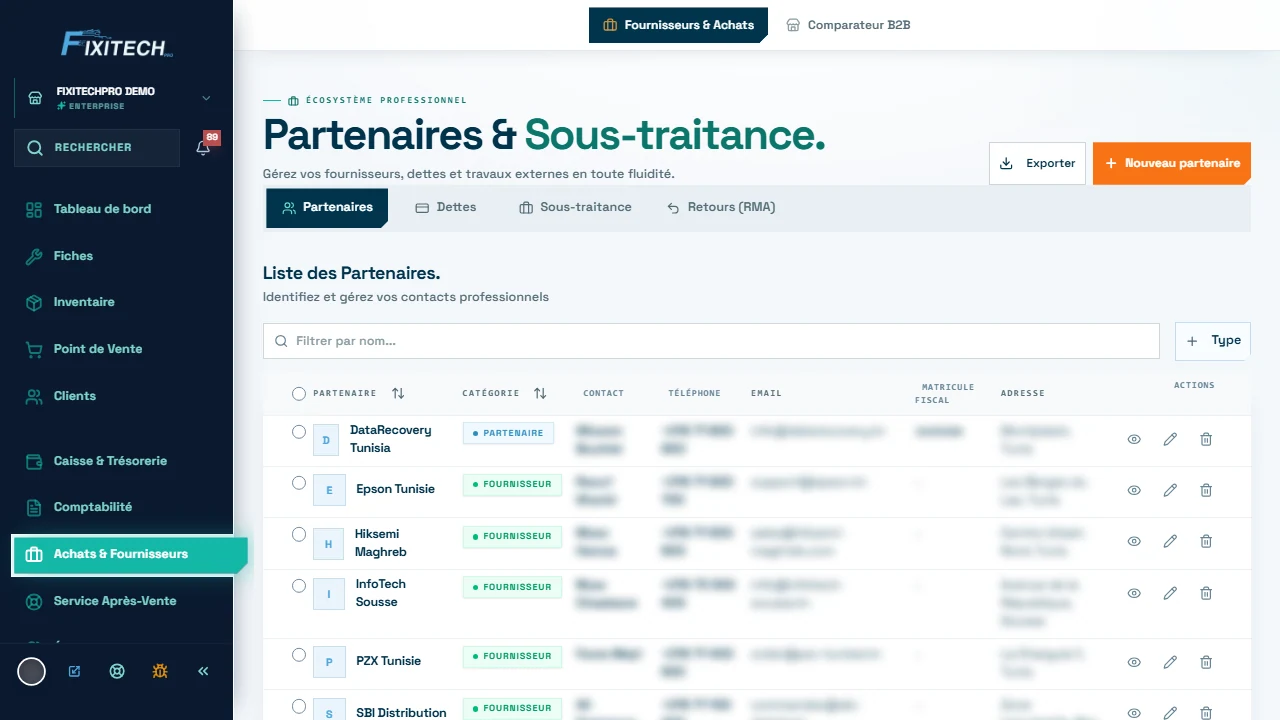View details of Epson Tunisie
Image resolution: width=1280 pixels, height=720 pixels.
(x=1134, y=490)
